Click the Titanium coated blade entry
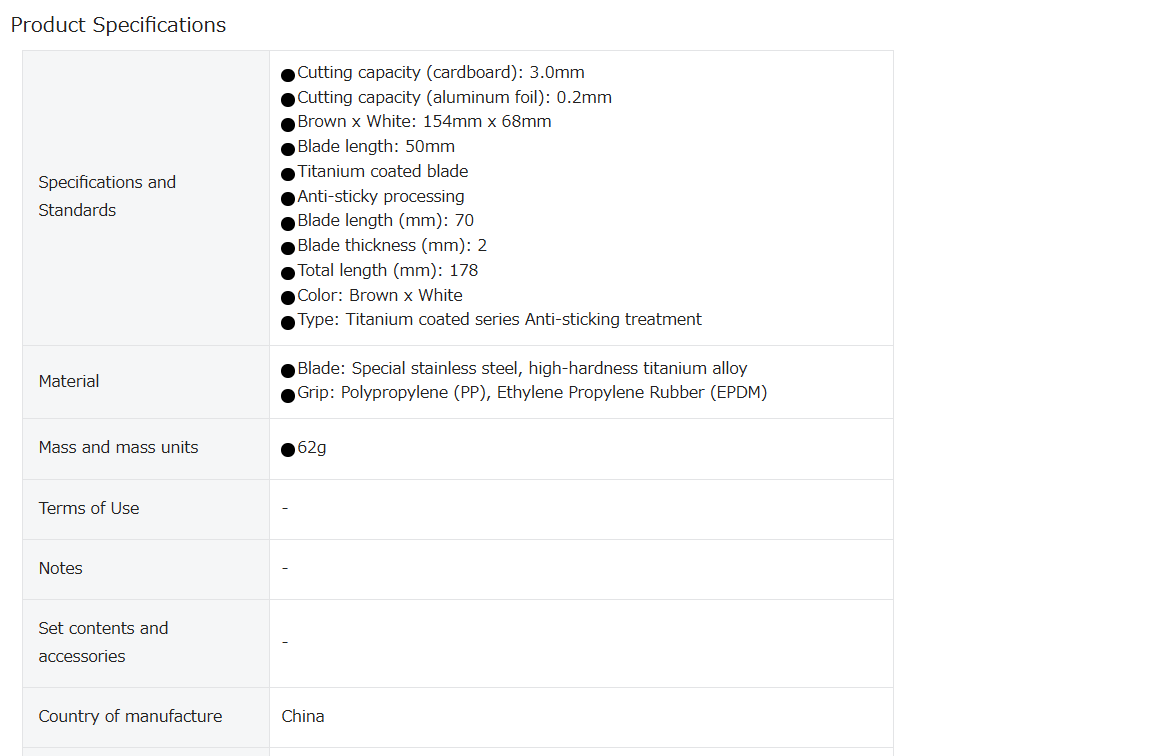Viewport: 1152px width, 756px height. pyautogui.click(x=375, y=172)
